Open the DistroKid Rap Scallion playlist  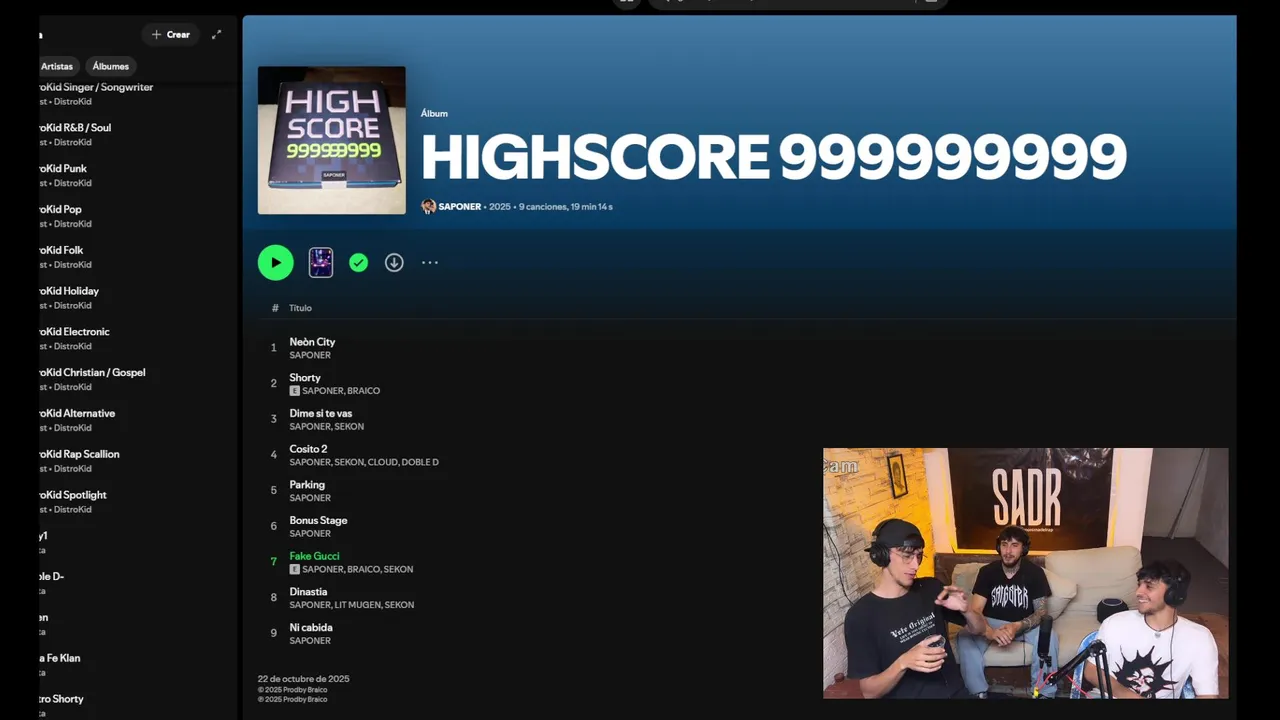click(138, 461)
